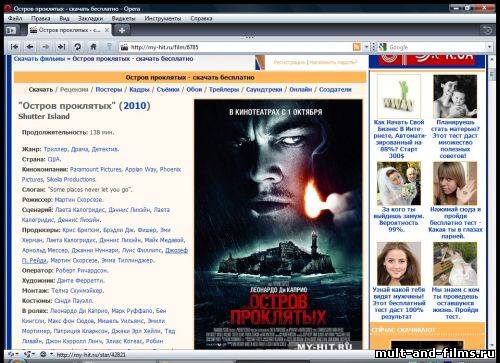Open the closed tabs trash icon

pos(487,30)
